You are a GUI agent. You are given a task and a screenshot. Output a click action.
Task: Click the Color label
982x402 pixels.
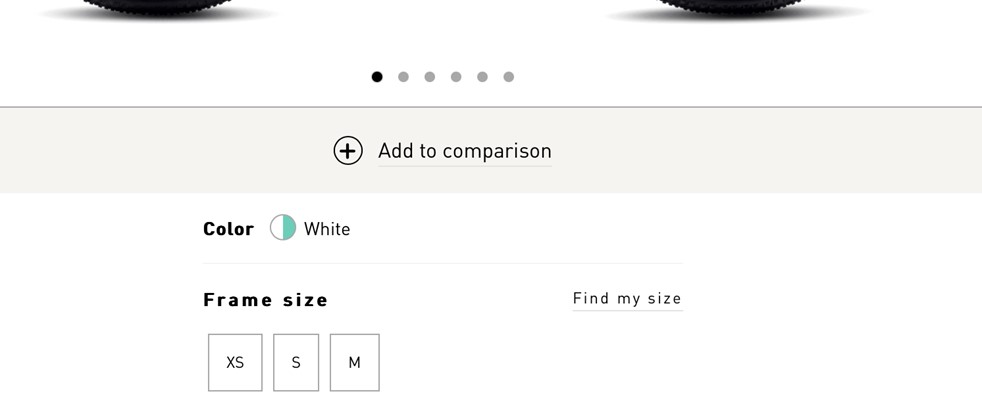[x=229, y=229]
